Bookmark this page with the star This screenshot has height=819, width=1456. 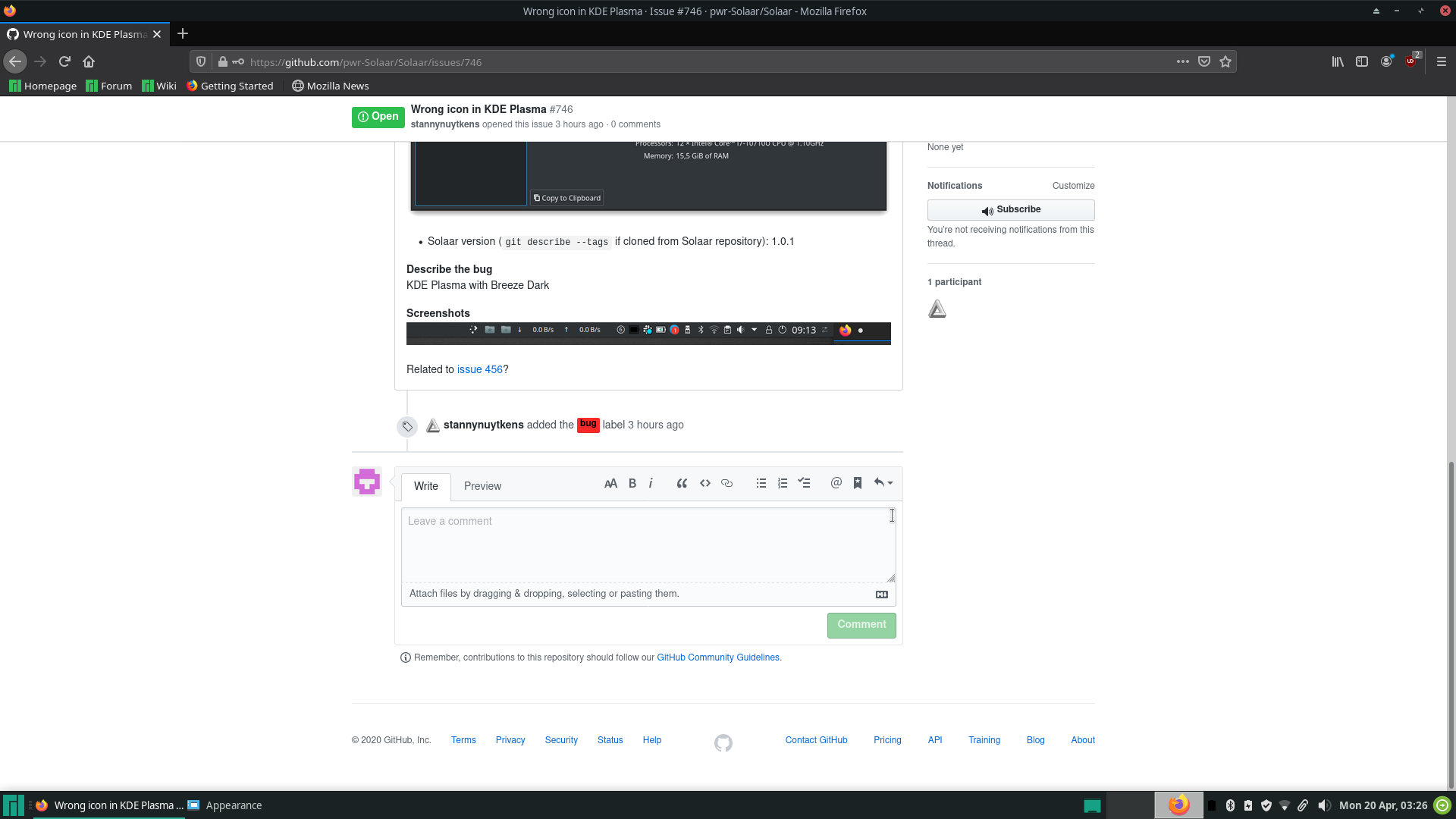pos(1225,62)
